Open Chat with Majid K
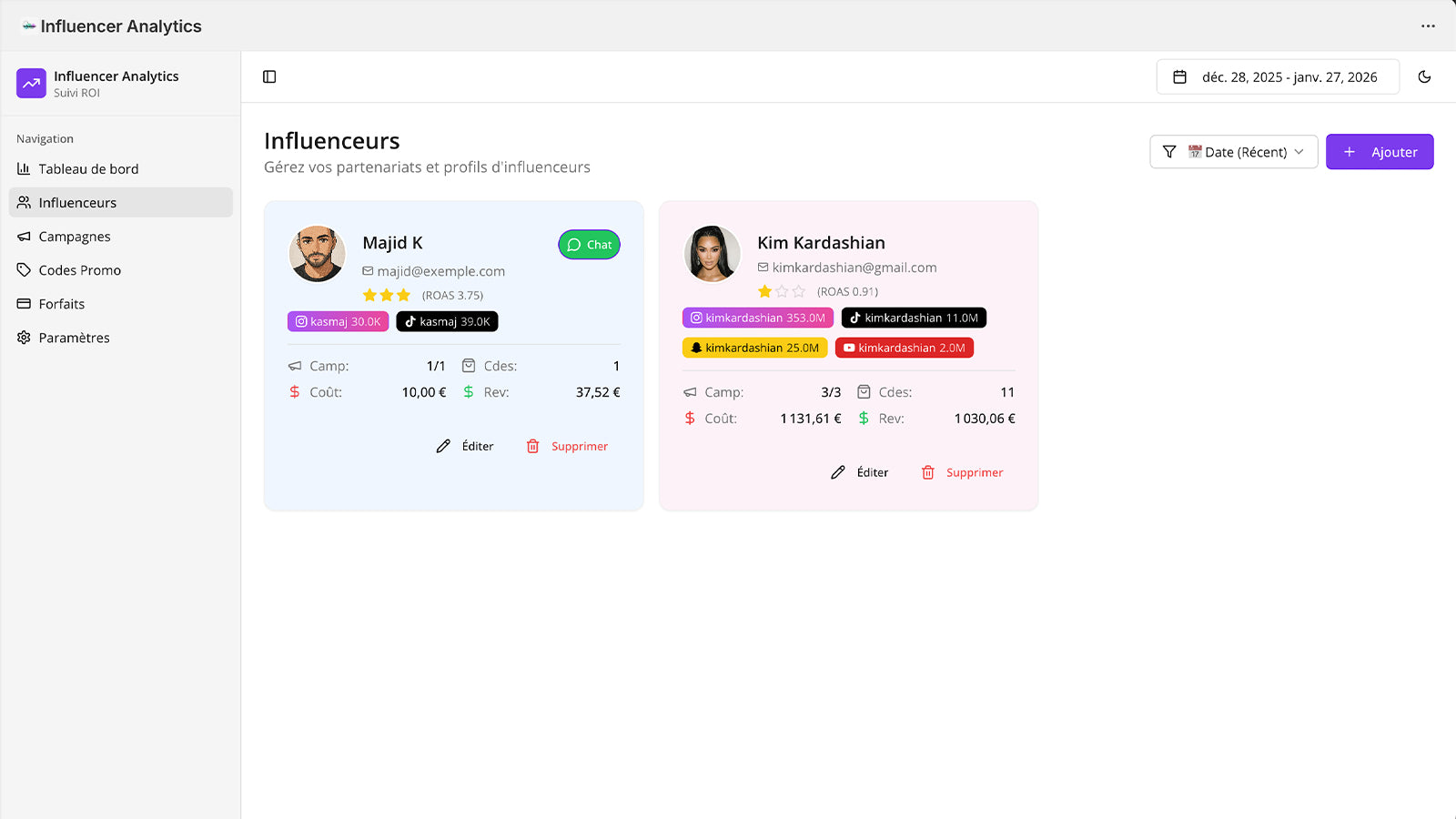 (x=589, y=245)
